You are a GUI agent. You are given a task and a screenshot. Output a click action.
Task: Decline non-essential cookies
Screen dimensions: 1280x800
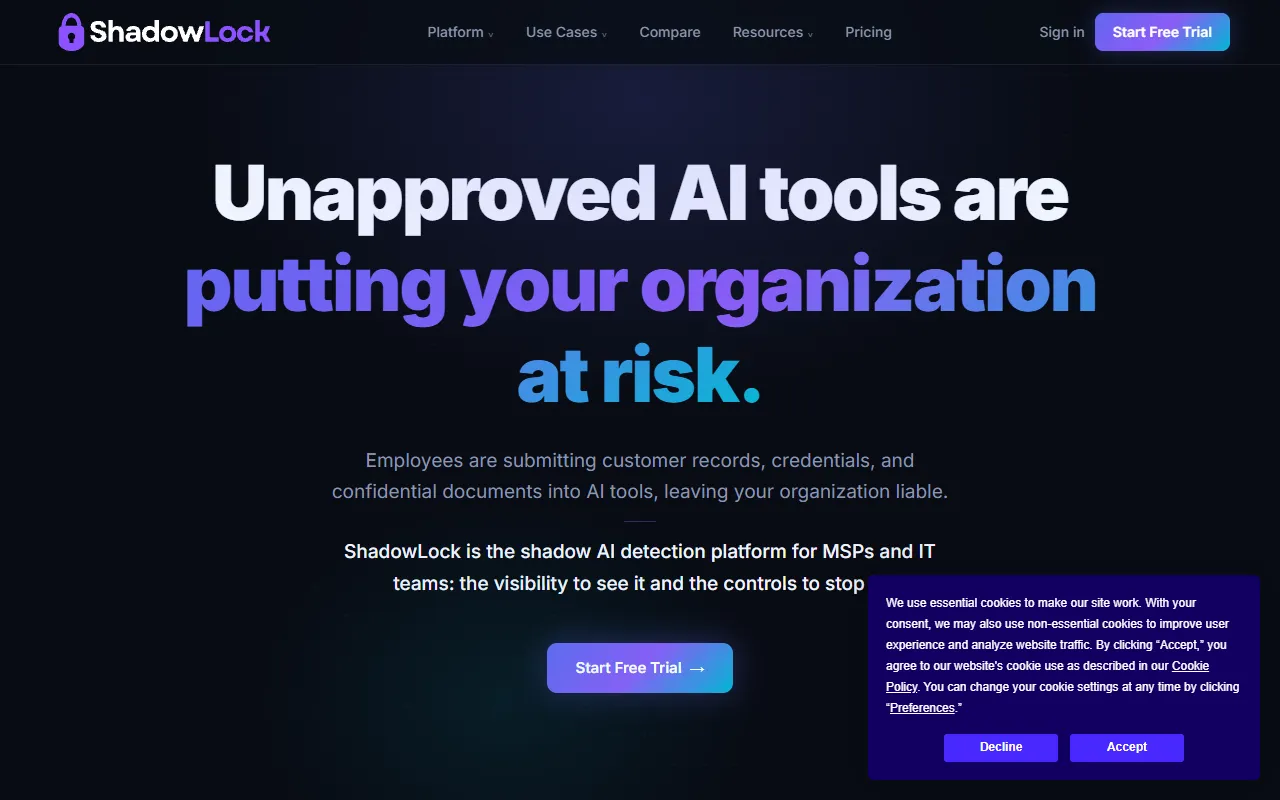[x=1001, y=747]
